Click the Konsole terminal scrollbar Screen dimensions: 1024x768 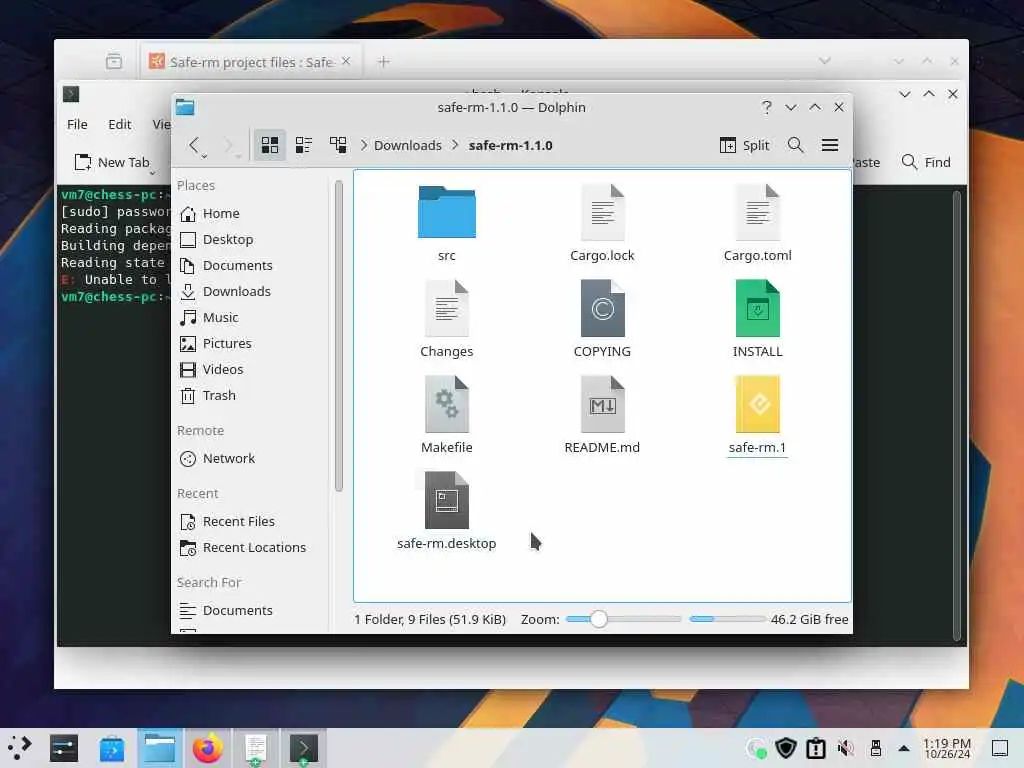(956, 416)
